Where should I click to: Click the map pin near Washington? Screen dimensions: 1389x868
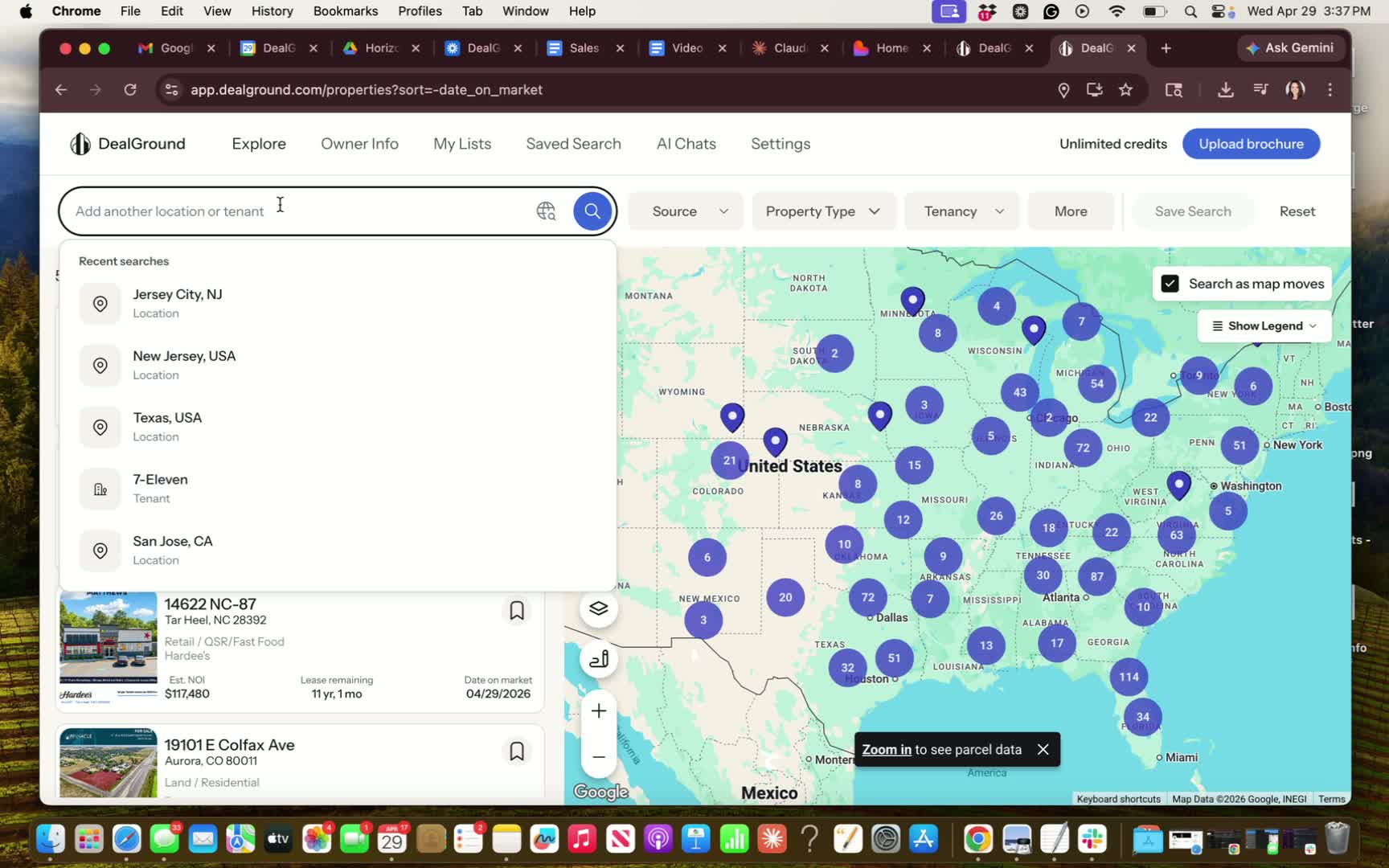pos(1179,485)
